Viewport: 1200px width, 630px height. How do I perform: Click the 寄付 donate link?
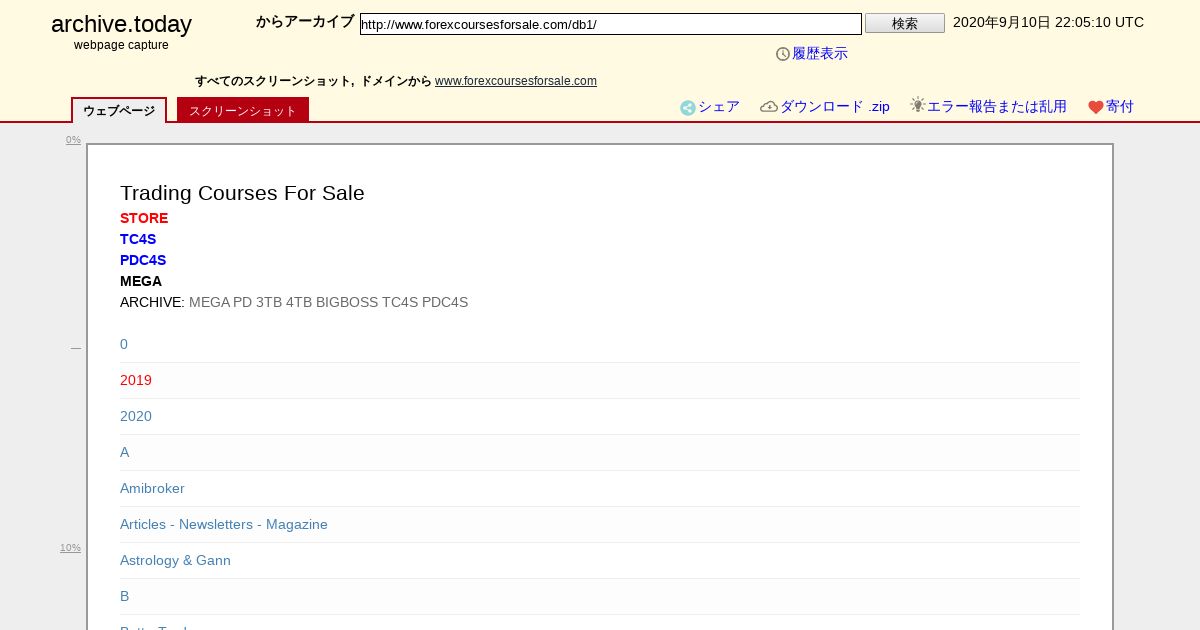[x=1120, y=107]
